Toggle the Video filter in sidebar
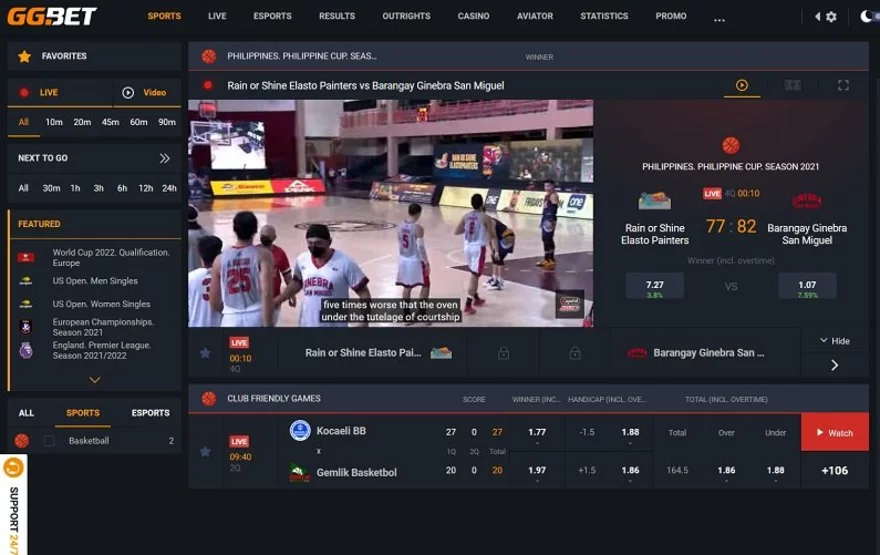Viewport: 880px width, 555px height. tap(144, 93)
